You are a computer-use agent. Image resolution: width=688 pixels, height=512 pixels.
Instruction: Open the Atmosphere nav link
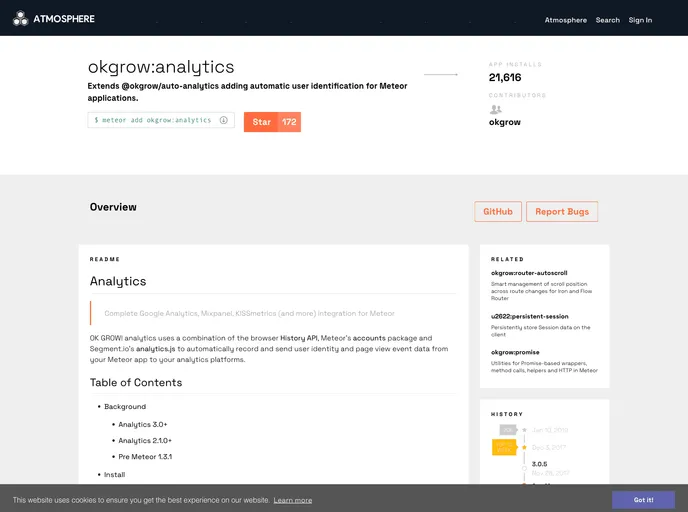(x=565, y=20)
